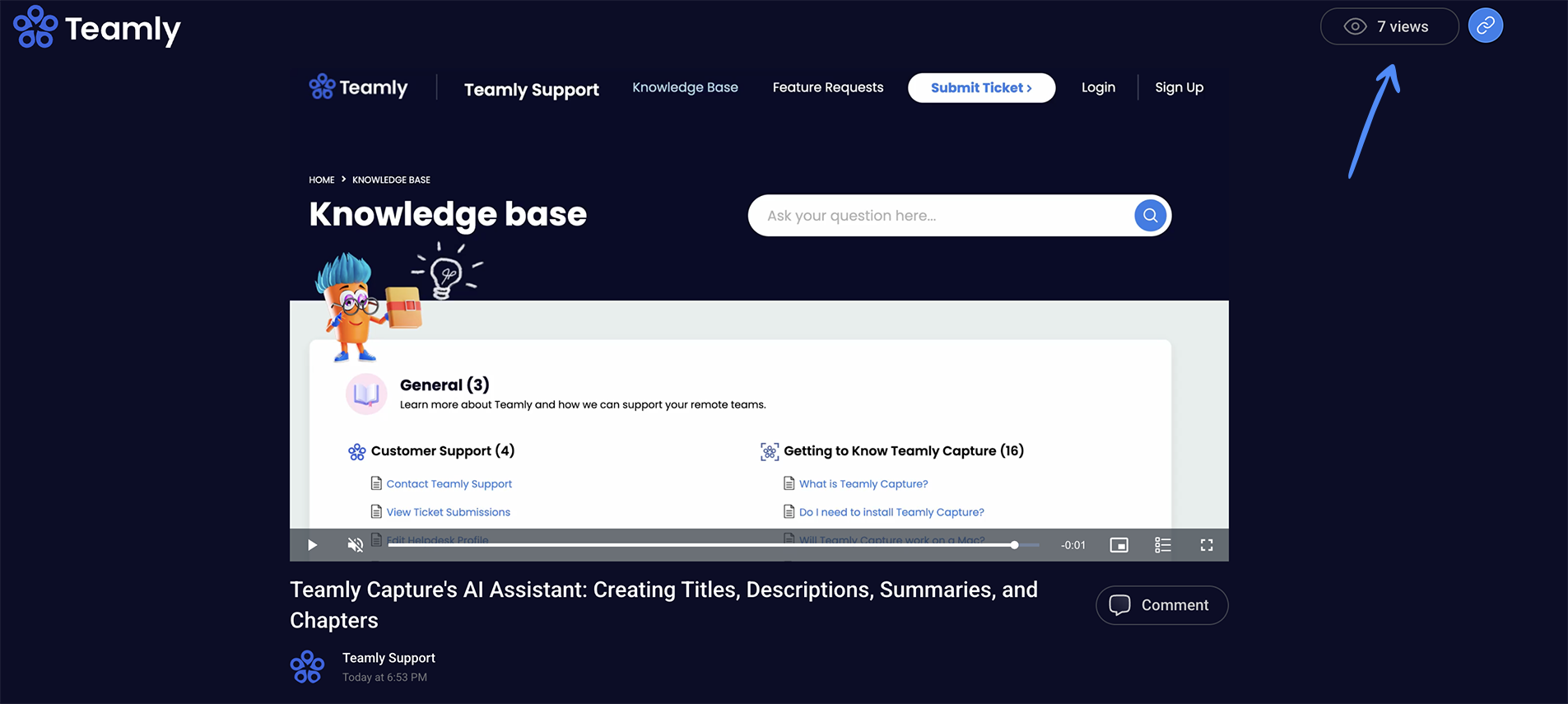Click document icon beside What is Teamly Capture?
1568x704 pixels.
[789, 483]
